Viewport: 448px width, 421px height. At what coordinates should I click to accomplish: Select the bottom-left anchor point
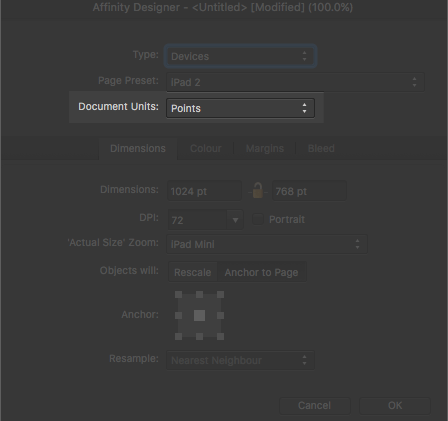tap(178, 336)
